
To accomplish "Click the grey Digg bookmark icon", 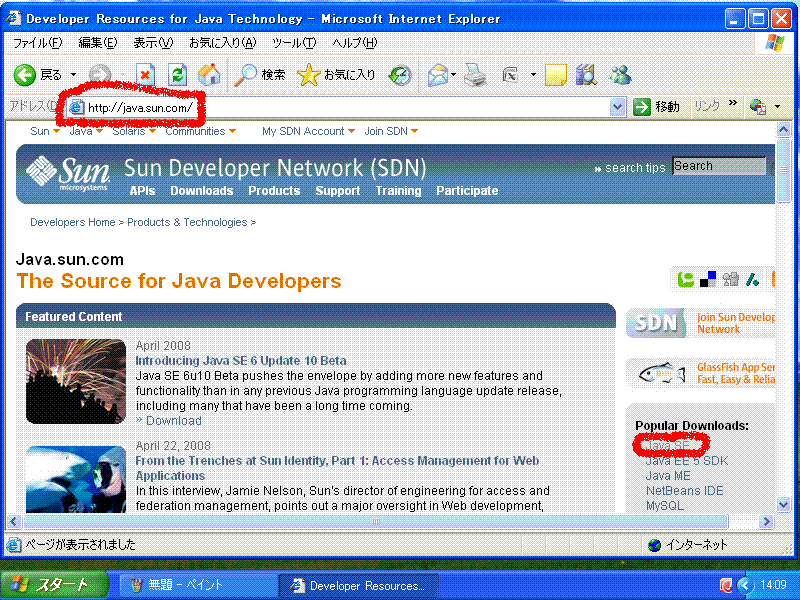I will (x=731, y=279).
